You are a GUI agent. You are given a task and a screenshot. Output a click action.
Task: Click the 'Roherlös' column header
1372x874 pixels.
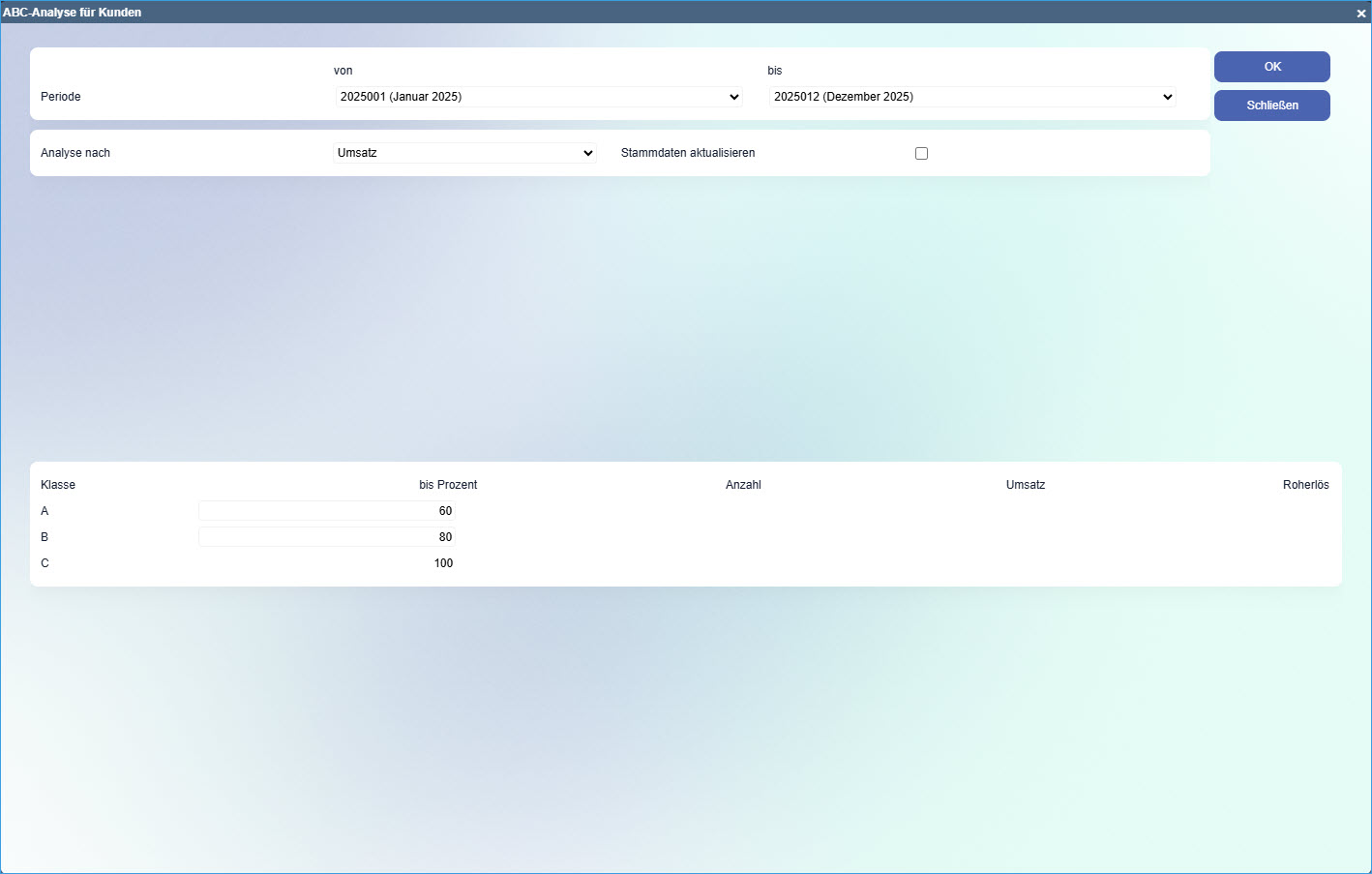(1305, 485)
